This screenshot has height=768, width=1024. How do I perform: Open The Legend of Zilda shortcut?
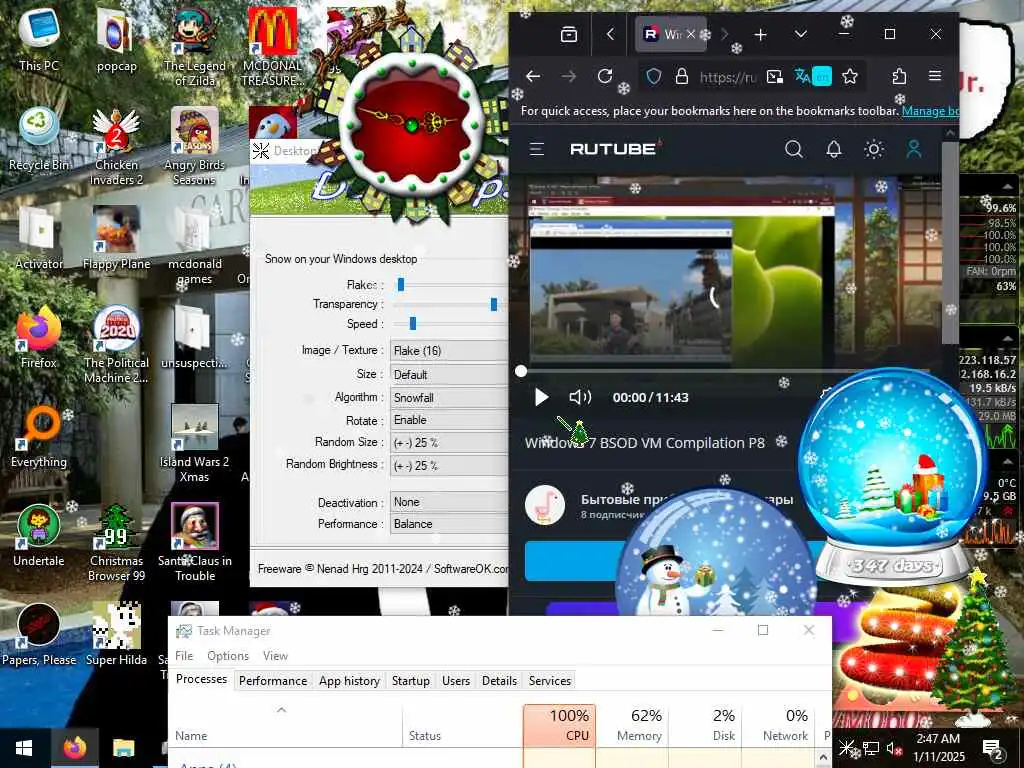pyautogui.click(x=194, y=48)
